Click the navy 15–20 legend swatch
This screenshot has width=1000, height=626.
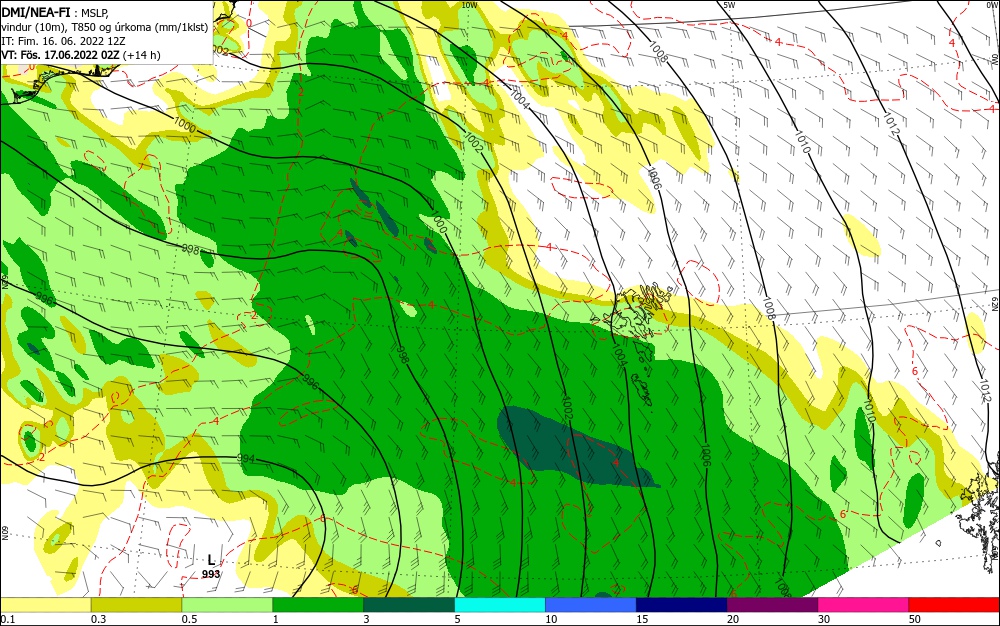click(x=682, y=605)
